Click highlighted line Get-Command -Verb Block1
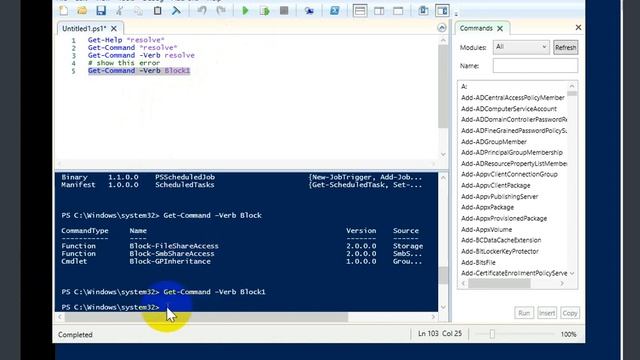Image resolution: width=640 pixels, height=360 pixels. [x=139, y=71]
